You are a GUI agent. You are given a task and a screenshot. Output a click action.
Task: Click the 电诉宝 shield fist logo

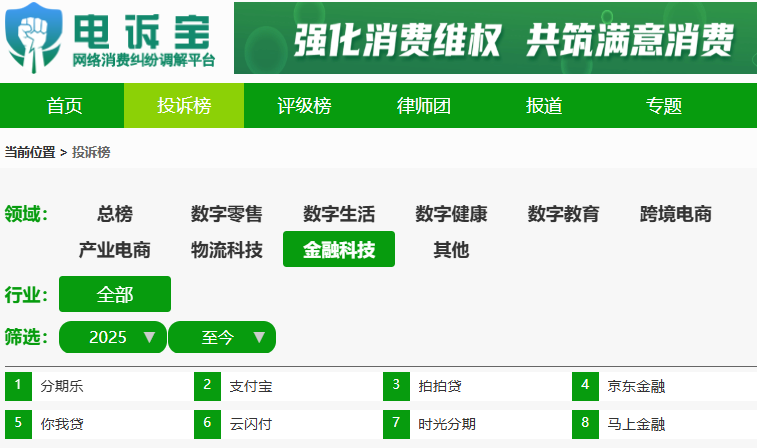pyautogui.click(x=33, y=38)
